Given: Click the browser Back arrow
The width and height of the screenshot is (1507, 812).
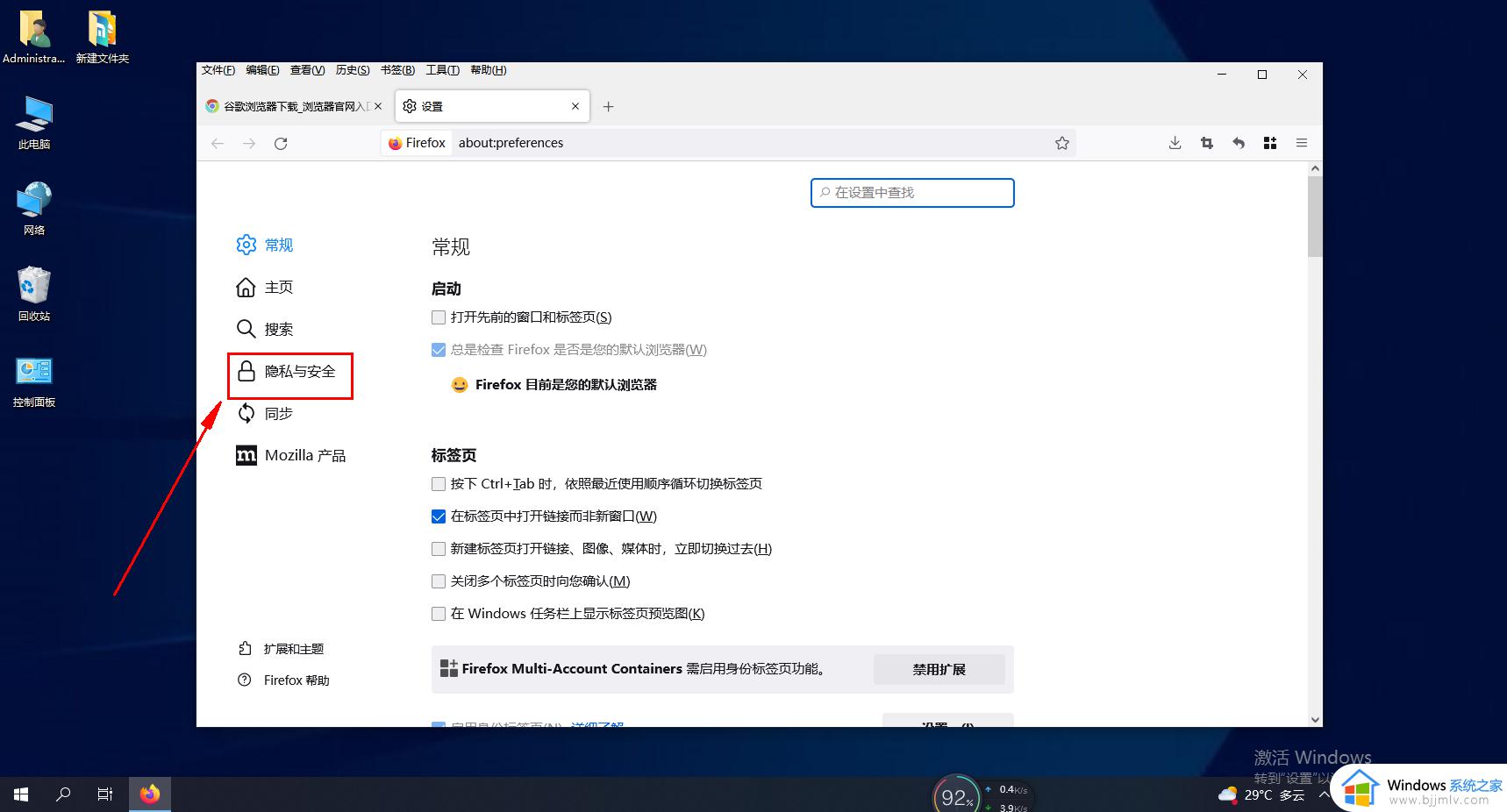Looking at the screenshot, I should [218, 143].
